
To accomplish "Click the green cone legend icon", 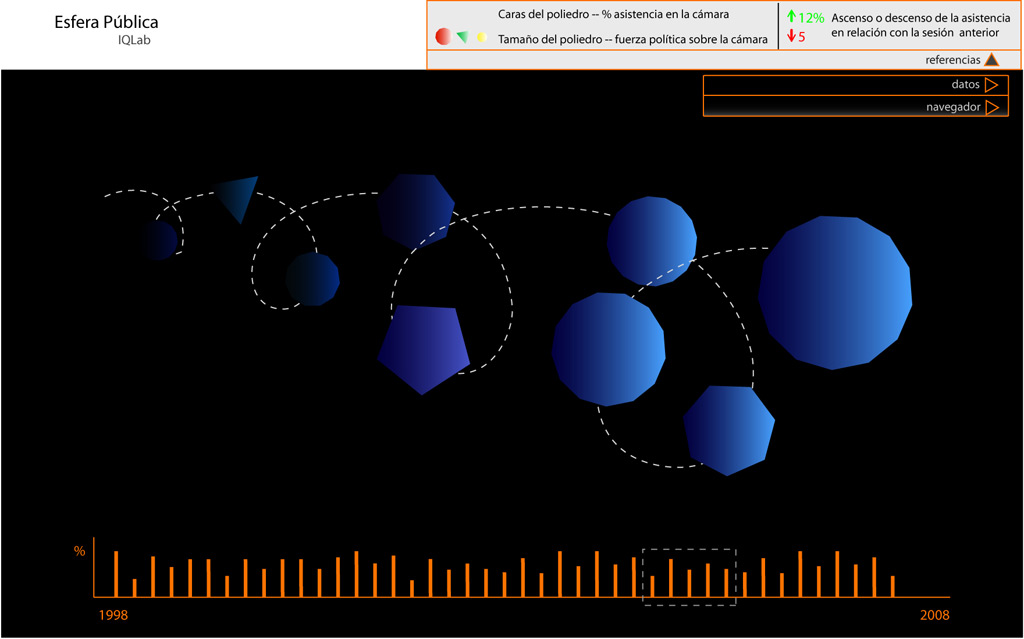I will point(462,37).
